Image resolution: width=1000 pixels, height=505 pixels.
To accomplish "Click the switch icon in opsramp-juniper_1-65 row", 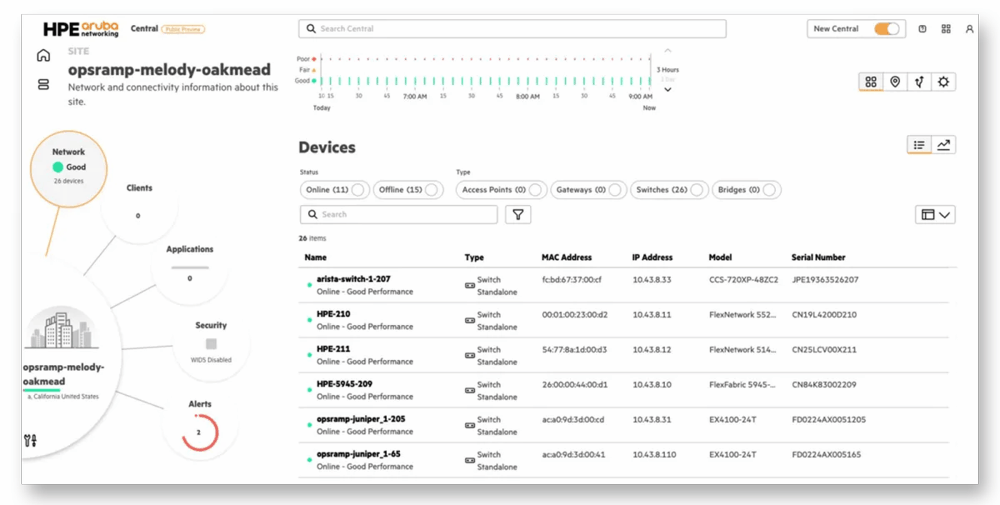I will click(470, 460).
